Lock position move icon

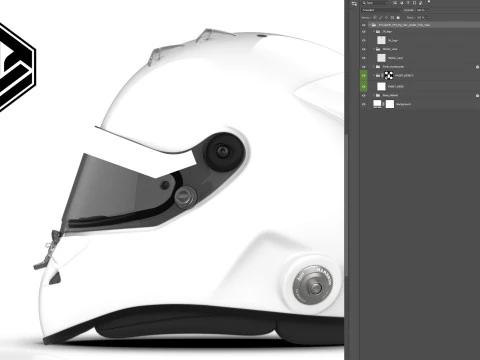coord(386,17)
